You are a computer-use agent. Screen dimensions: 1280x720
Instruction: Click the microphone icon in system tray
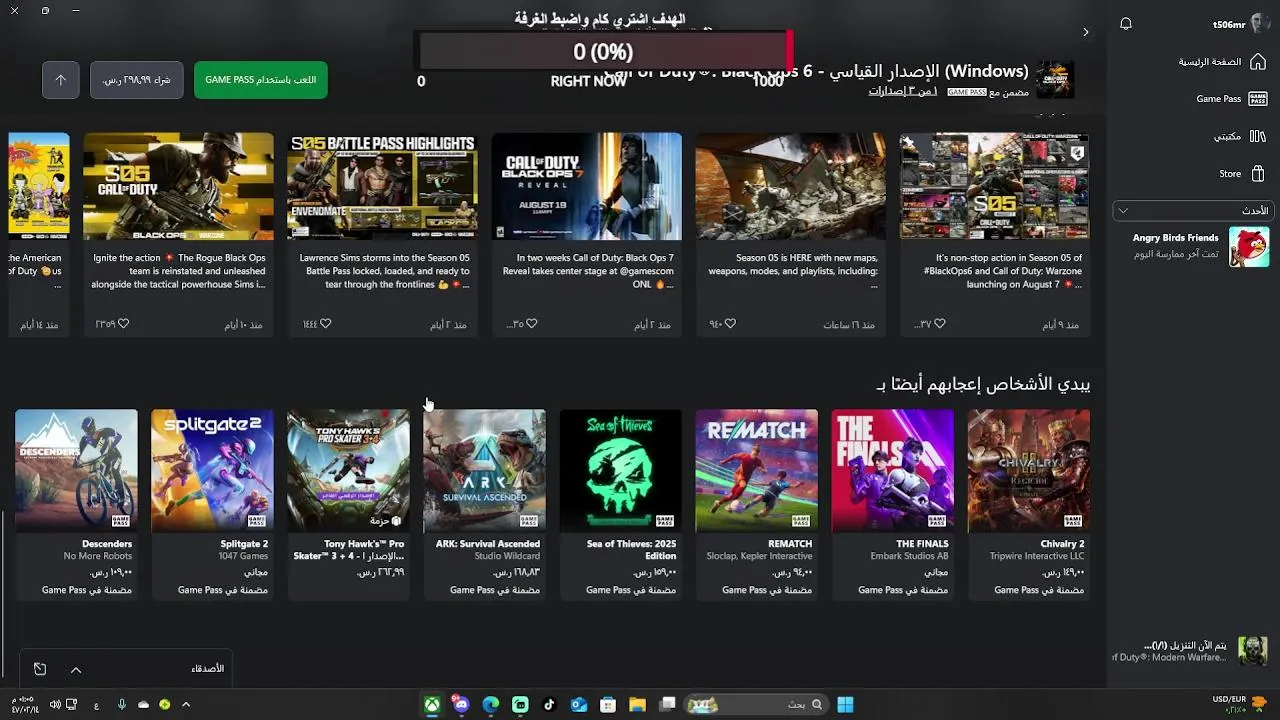pos(122,704)
